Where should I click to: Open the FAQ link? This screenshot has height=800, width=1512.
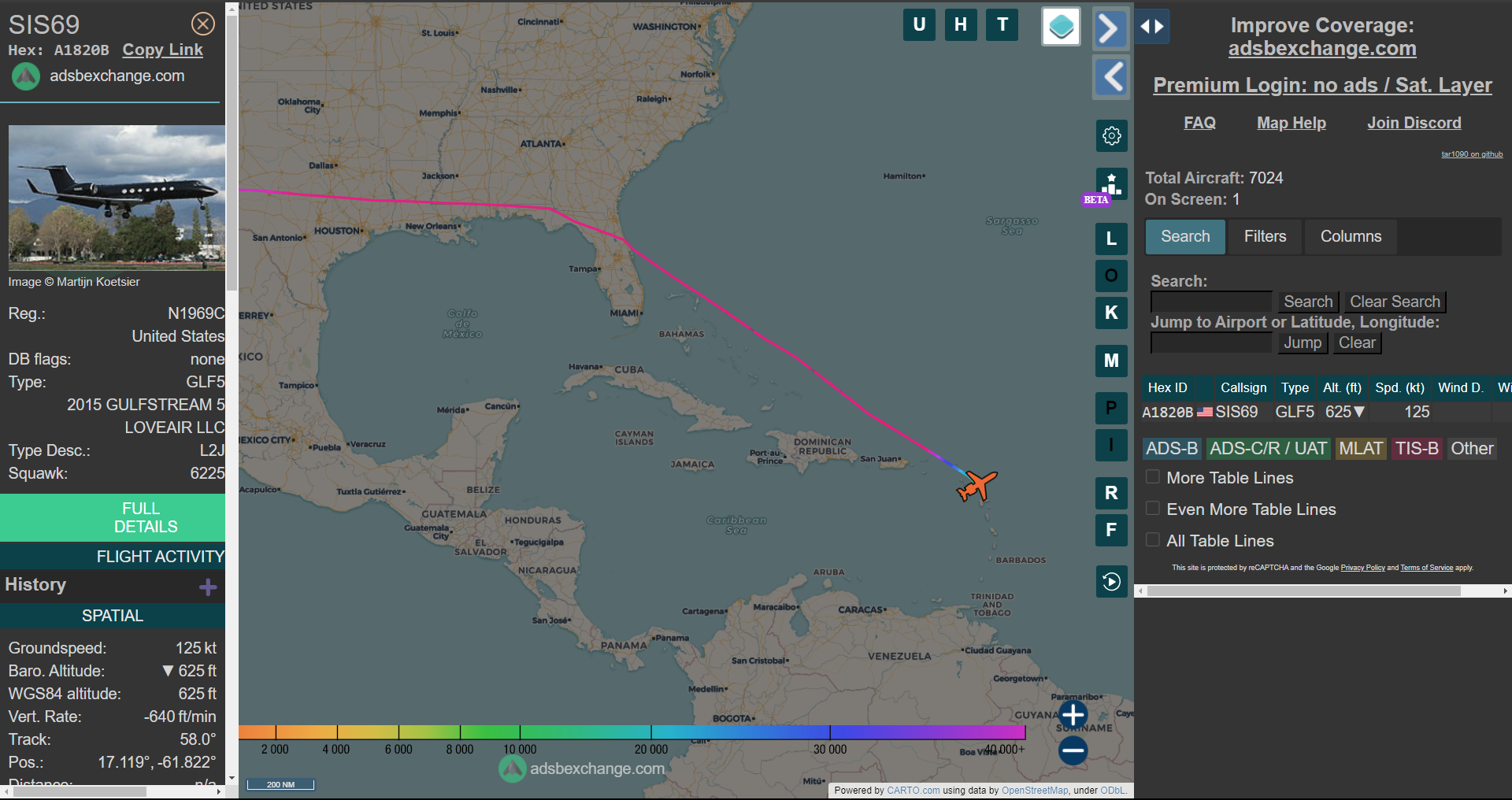click(x=1199, y=123)
